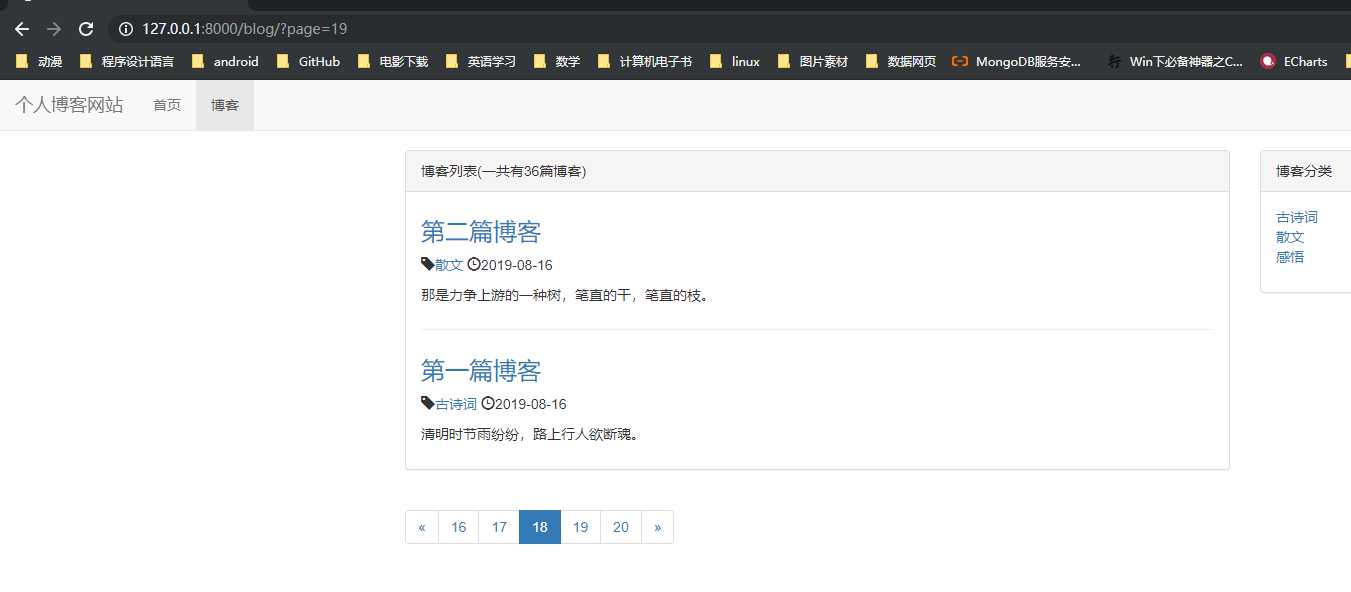
Task: Open the 程序设计语言 bookmark folder
Action: (126, 61)
